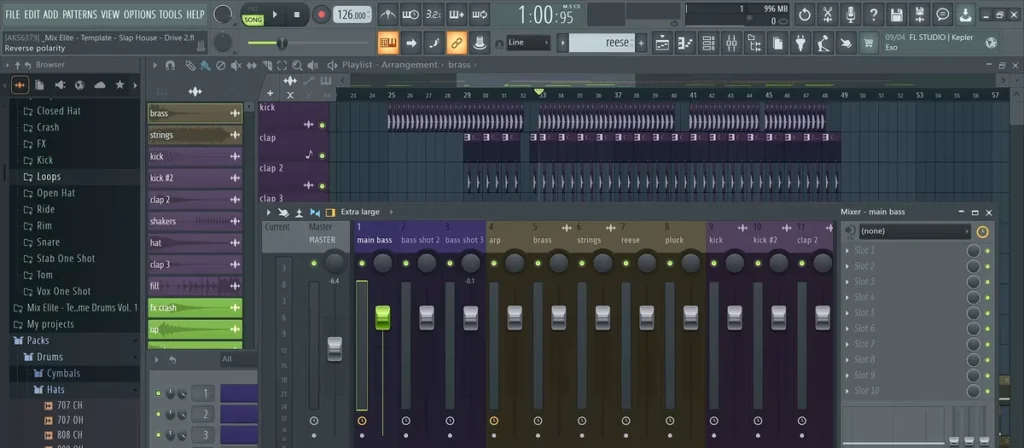Screen dimensions: 1024x448
Task: Click the undo history icon
Action: coord(805,14)
